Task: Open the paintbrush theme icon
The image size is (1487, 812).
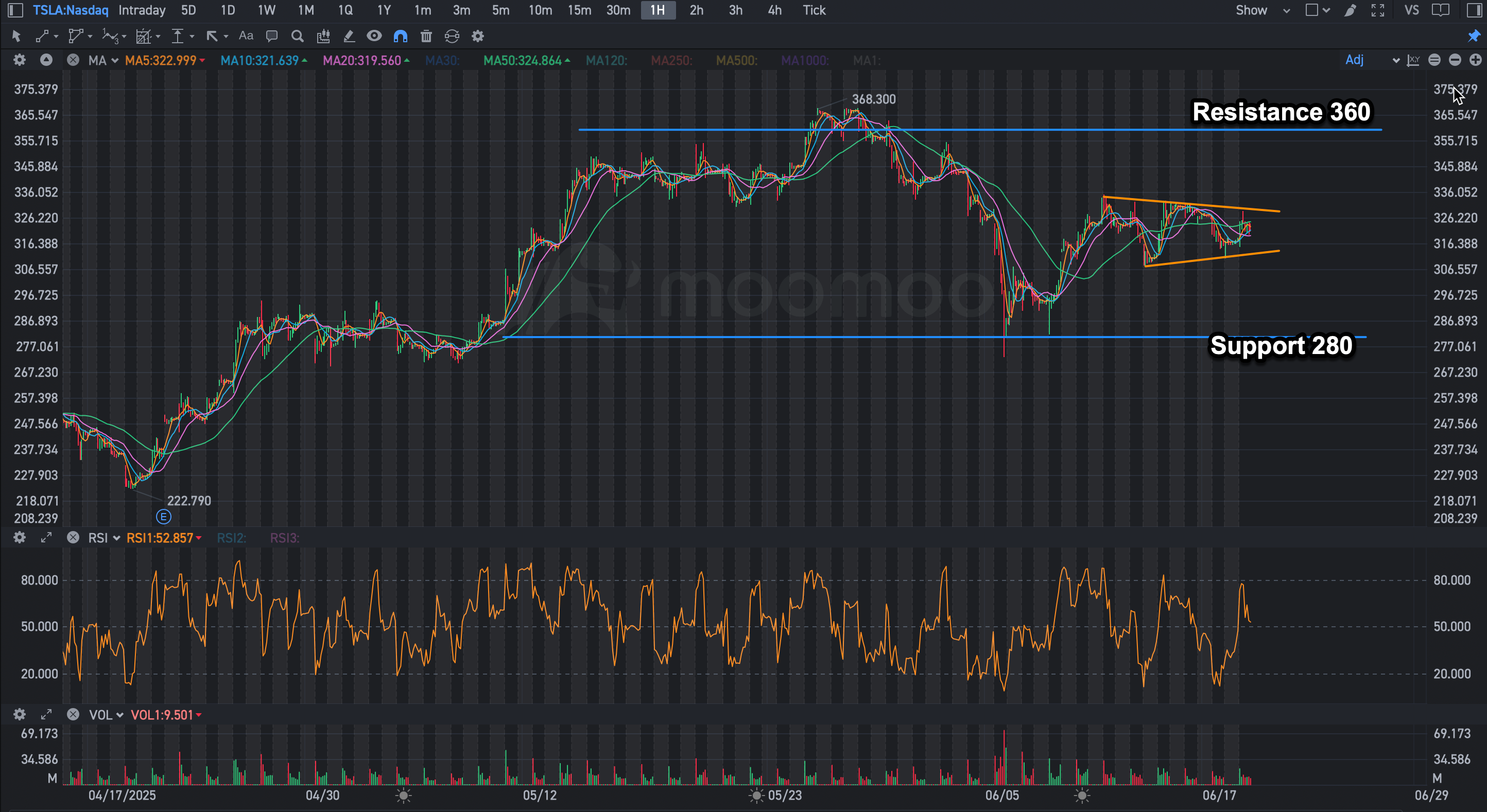Action: click(1350, 10)
